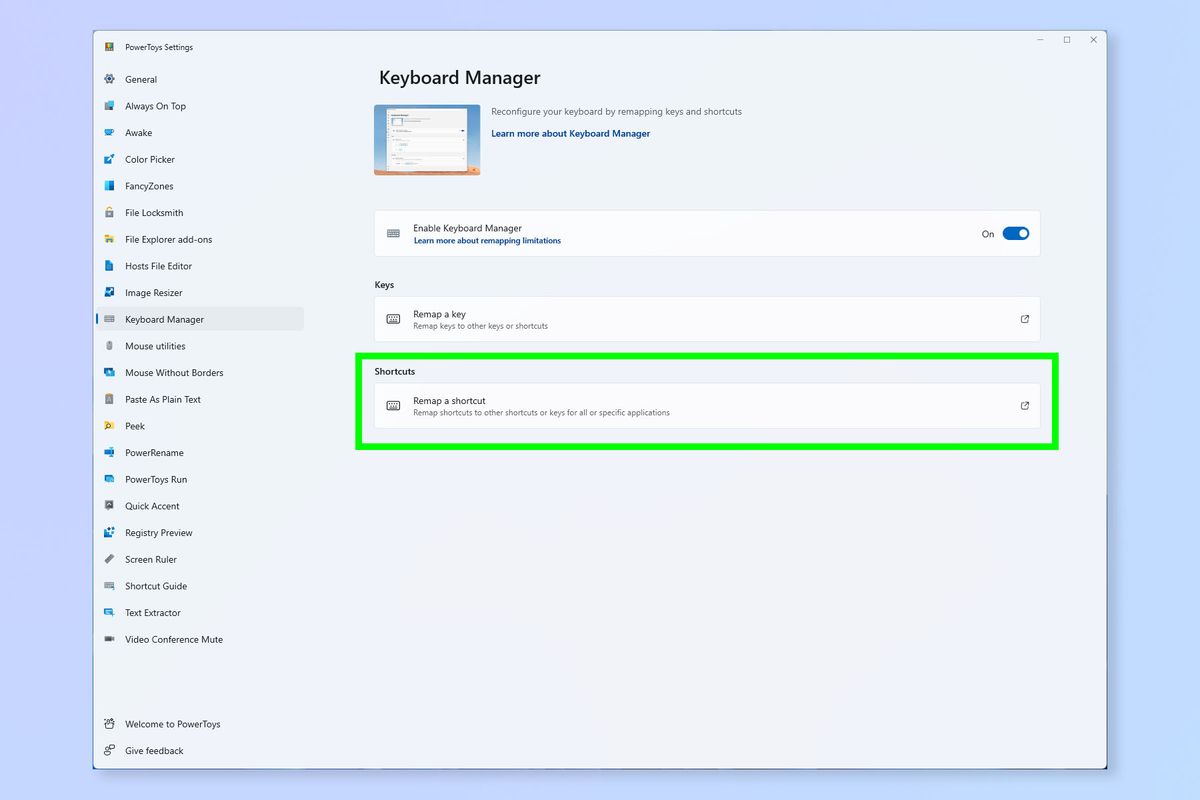This screenshot has height=800, width=1200.
Task: Open Awake settings from the sidebar
Action: click(139, 132)
